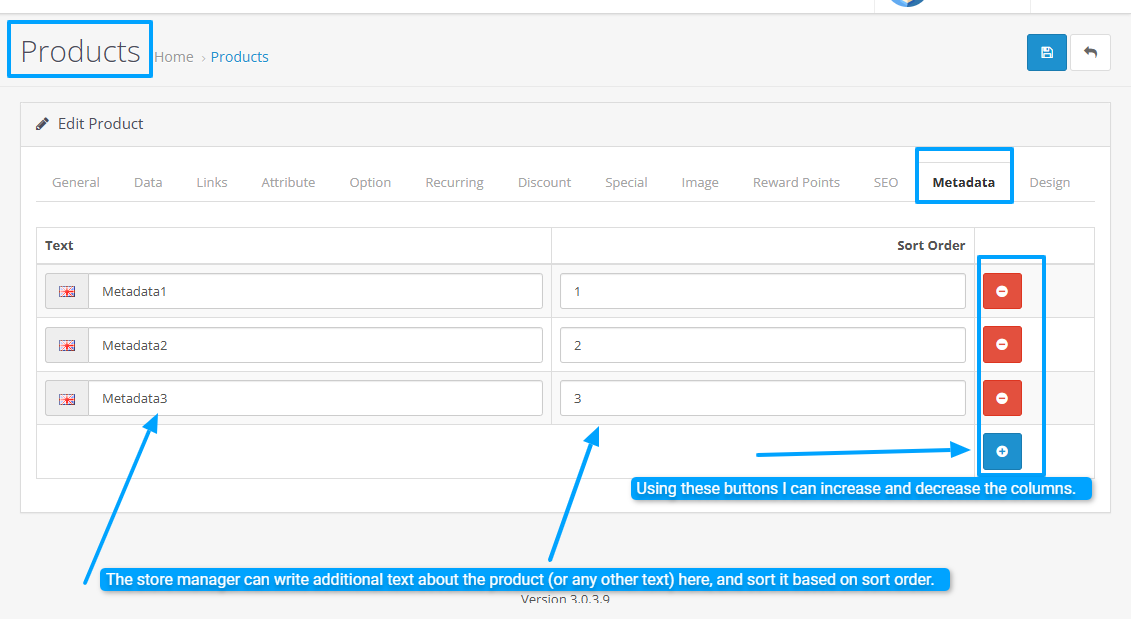The width and height of the screenshot is (1131, 619).
Task: Click the language flag beside Metadata1
Action: [x=67, y=292]
